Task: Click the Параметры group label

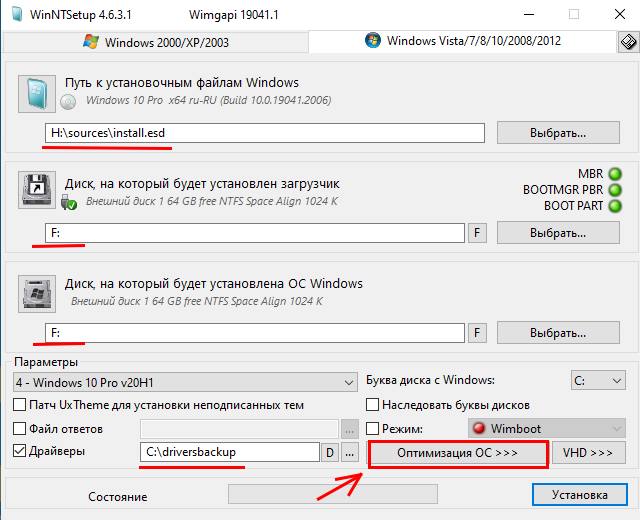Action: point(46,362)
